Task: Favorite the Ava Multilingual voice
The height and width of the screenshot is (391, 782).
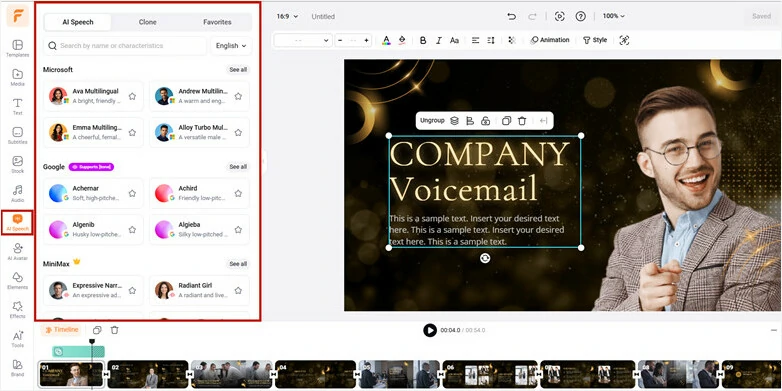Action: [x=132, y=96]
